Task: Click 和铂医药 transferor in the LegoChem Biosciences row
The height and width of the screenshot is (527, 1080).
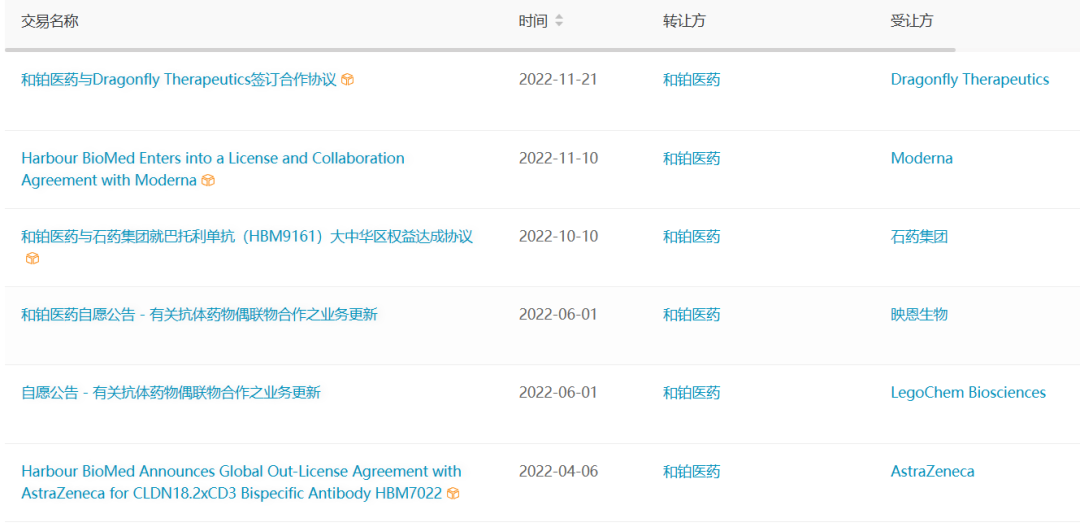Action: [x=692, y=393]
